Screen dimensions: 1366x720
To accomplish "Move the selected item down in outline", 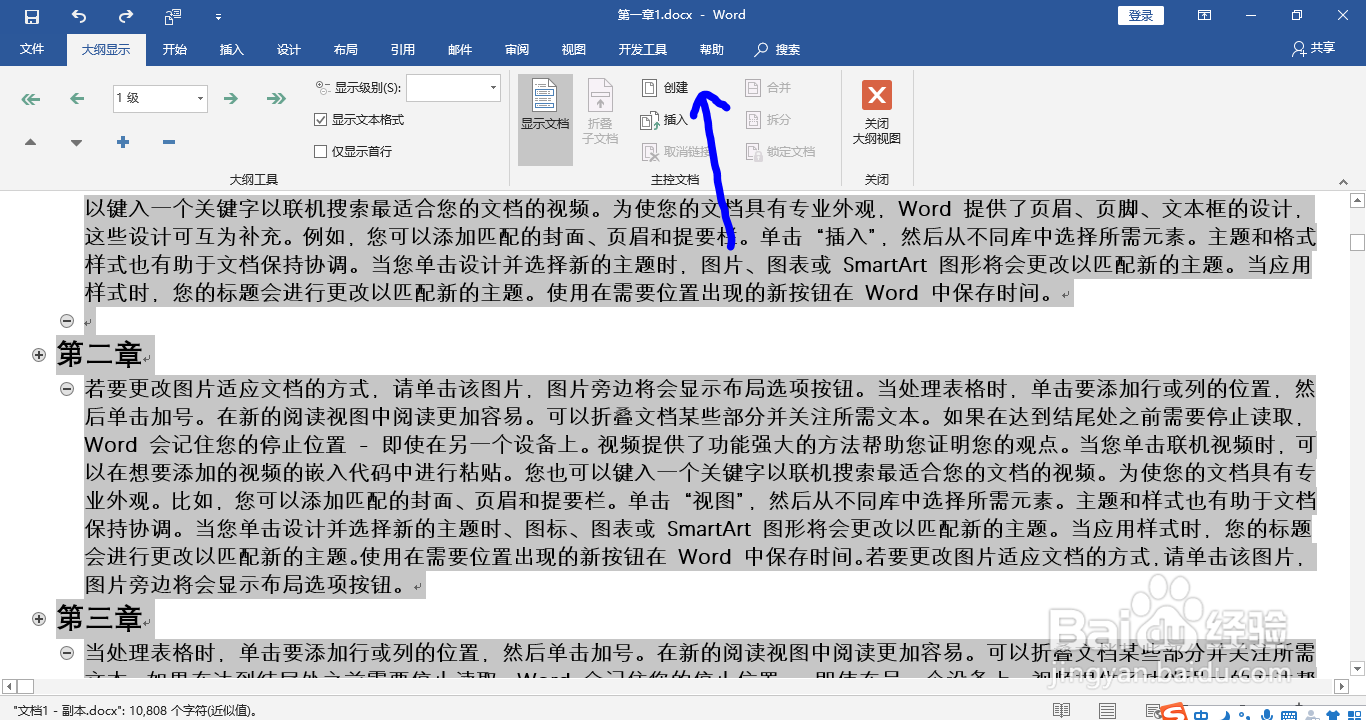I will pyautogui.click(x=77, y=142).
